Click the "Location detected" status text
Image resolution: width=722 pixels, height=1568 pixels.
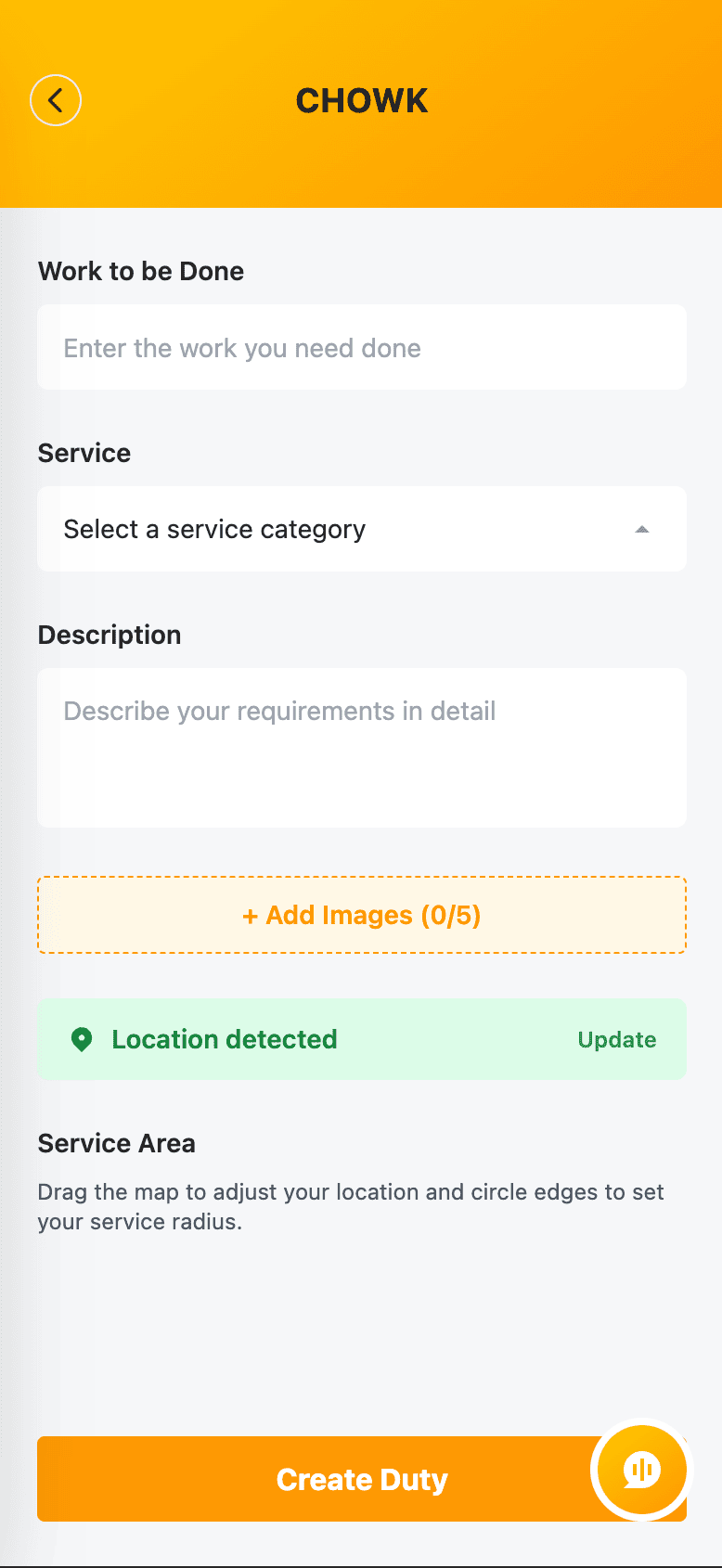[225, 1039]
